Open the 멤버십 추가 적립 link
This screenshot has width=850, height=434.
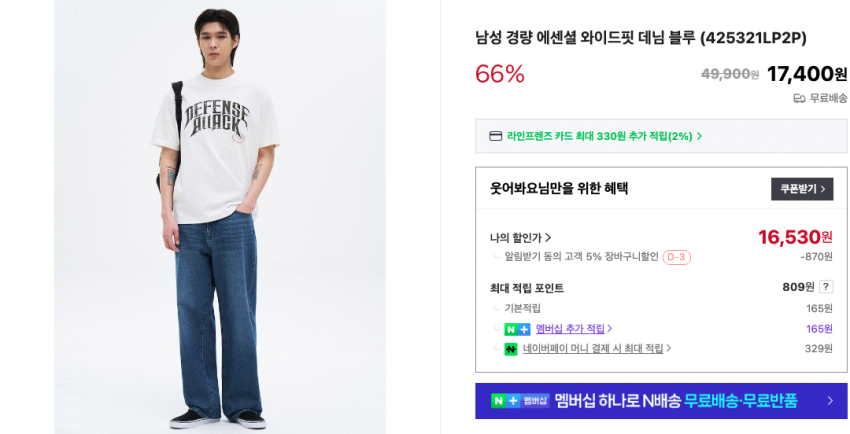point(574,329)
